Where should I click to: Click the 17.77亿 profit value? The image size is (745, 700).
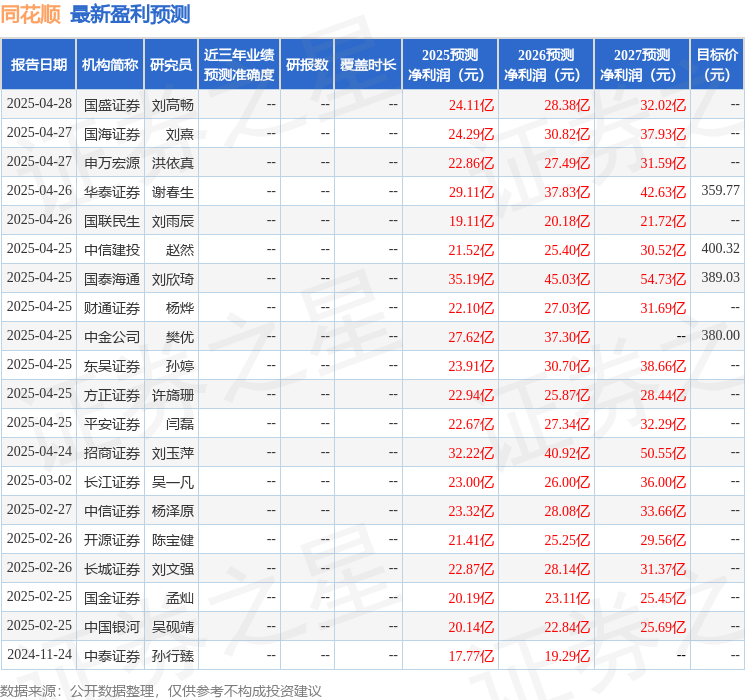pyautogui.click(x=471, y=656)
